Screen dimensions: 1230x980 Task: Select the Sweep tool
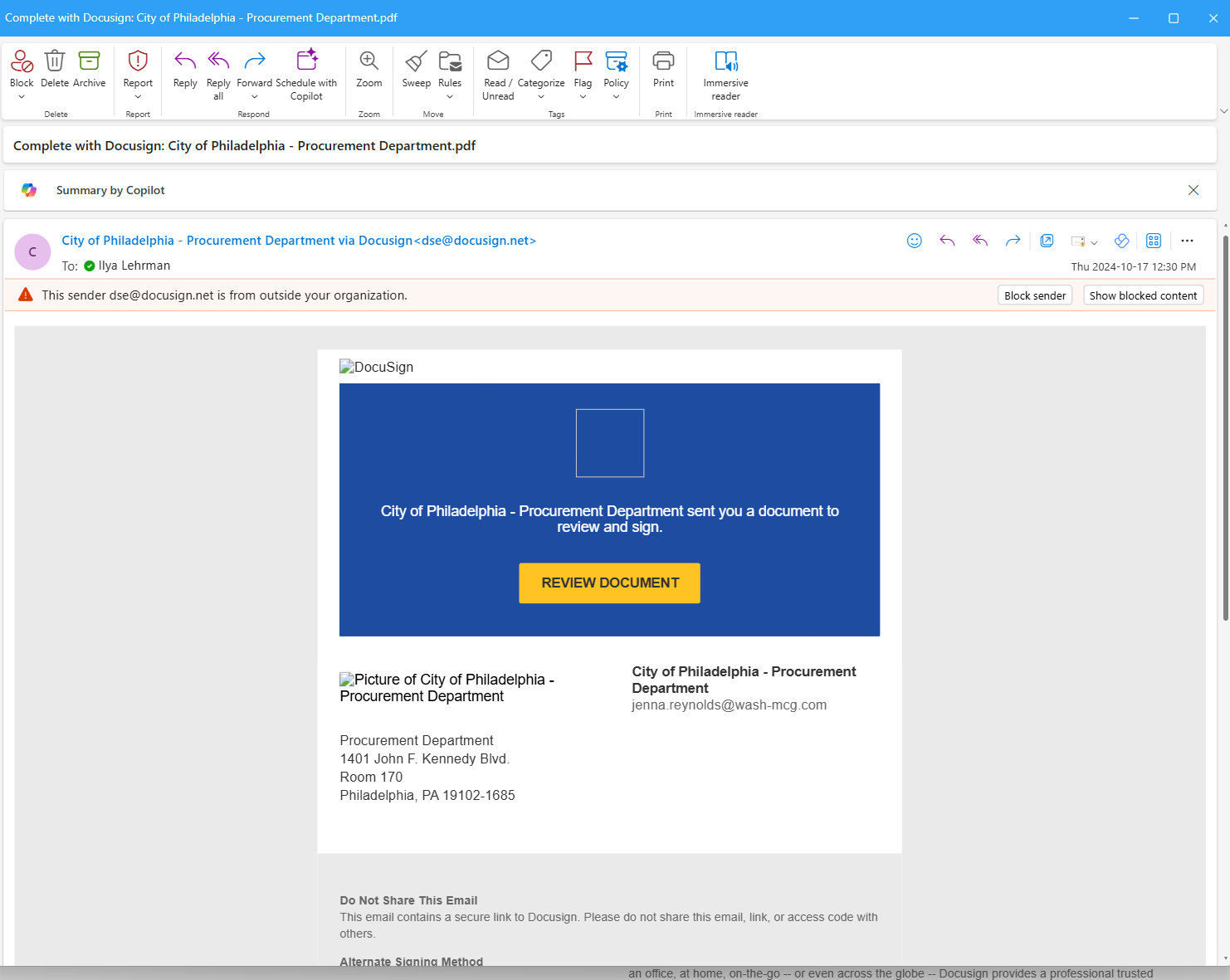[x=416, y=71]
